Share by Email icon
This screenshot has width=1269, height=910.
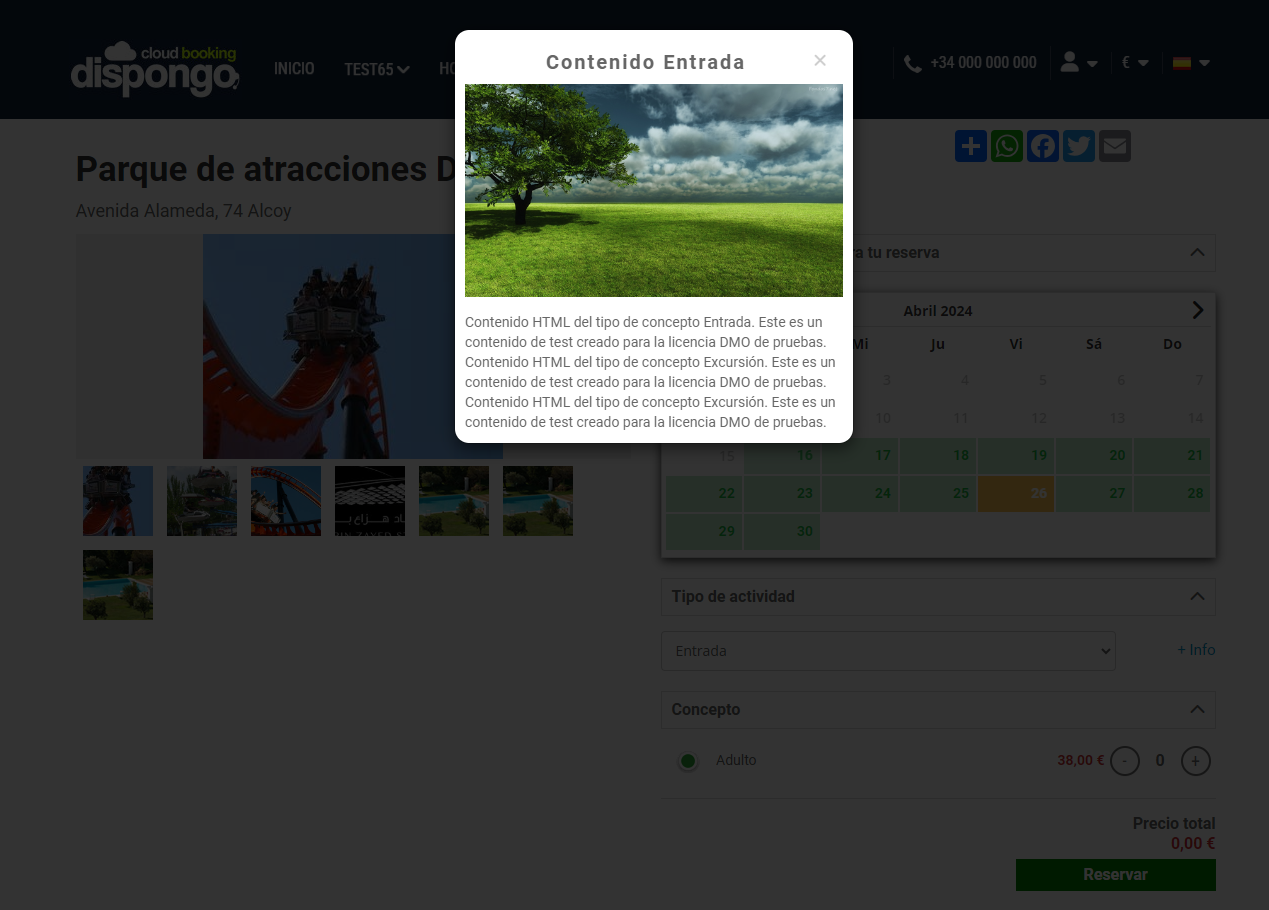click(x=1115, y=146)
